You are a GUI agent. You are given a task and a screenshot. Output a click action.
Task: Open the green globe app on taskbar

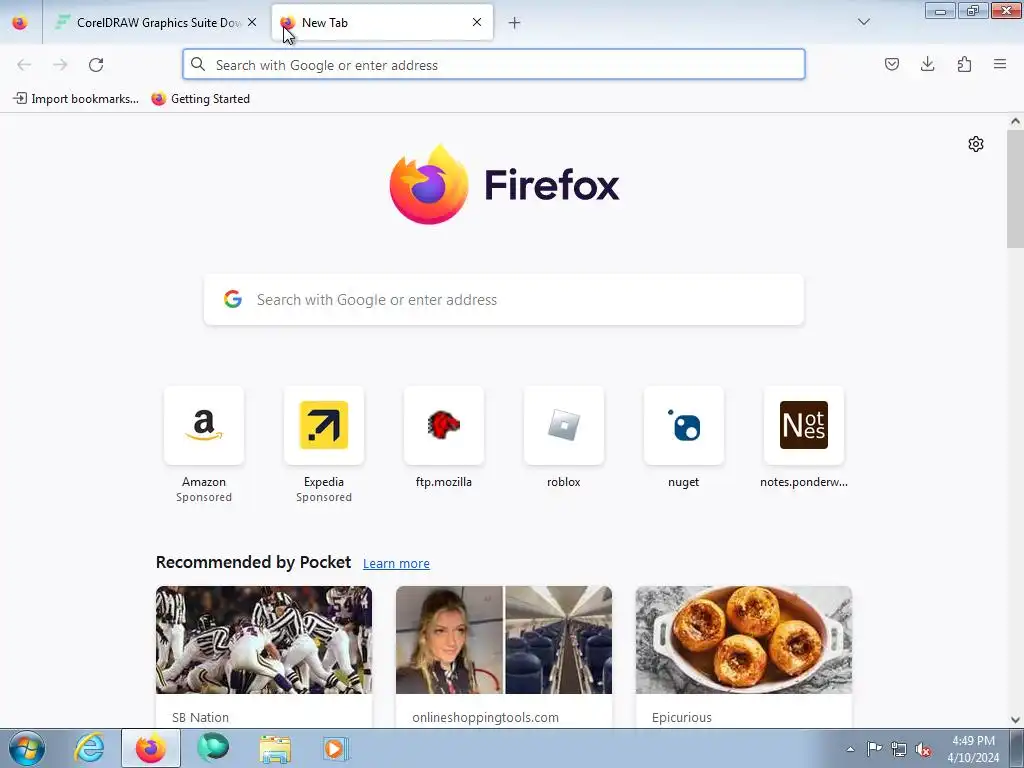click(213, 748)
